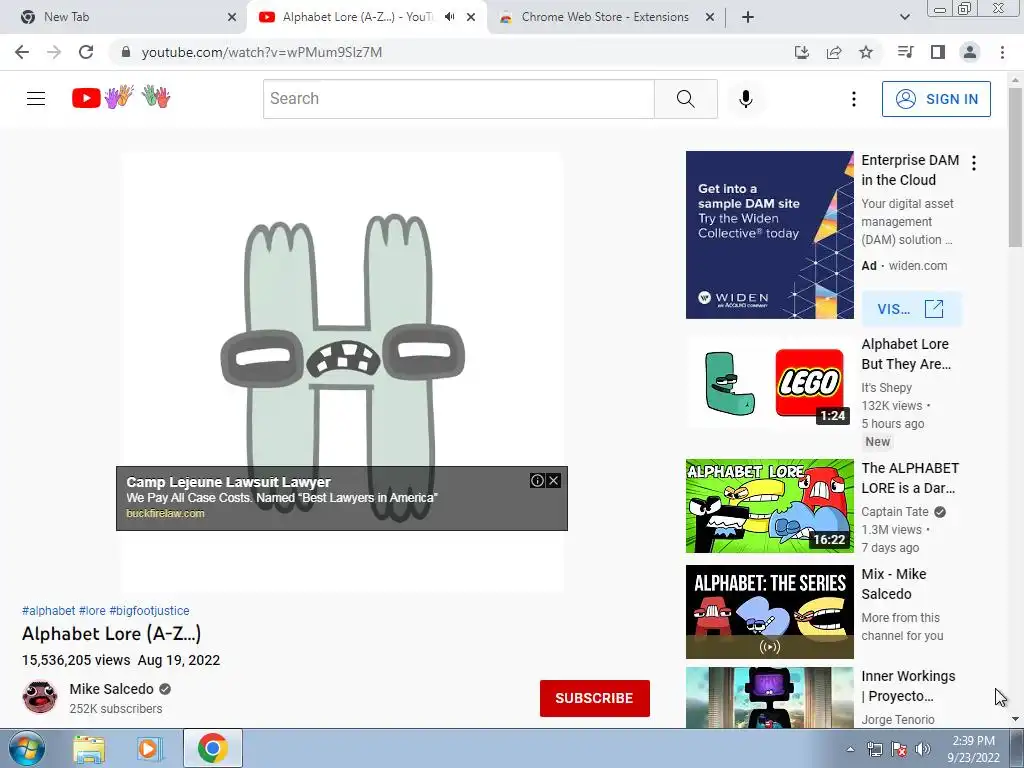1024x768 pixels.
Task: Click 'Enterprise DAM in the Cloud' title
Action: [x=910, y=170]
